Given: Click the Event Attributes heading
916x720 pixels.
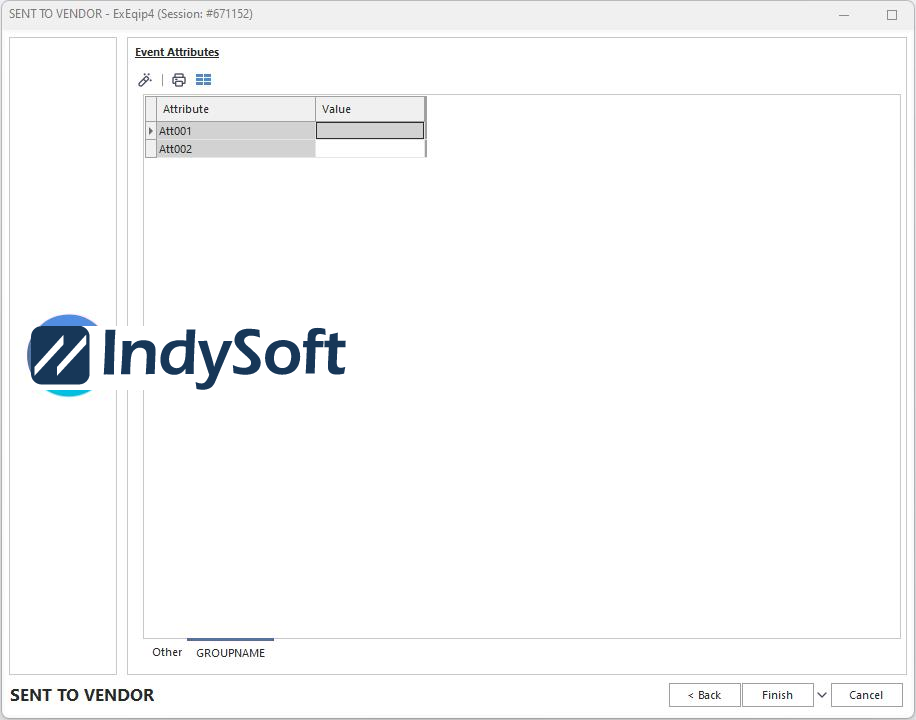Looking at the screenshot, I should (177, 52).
